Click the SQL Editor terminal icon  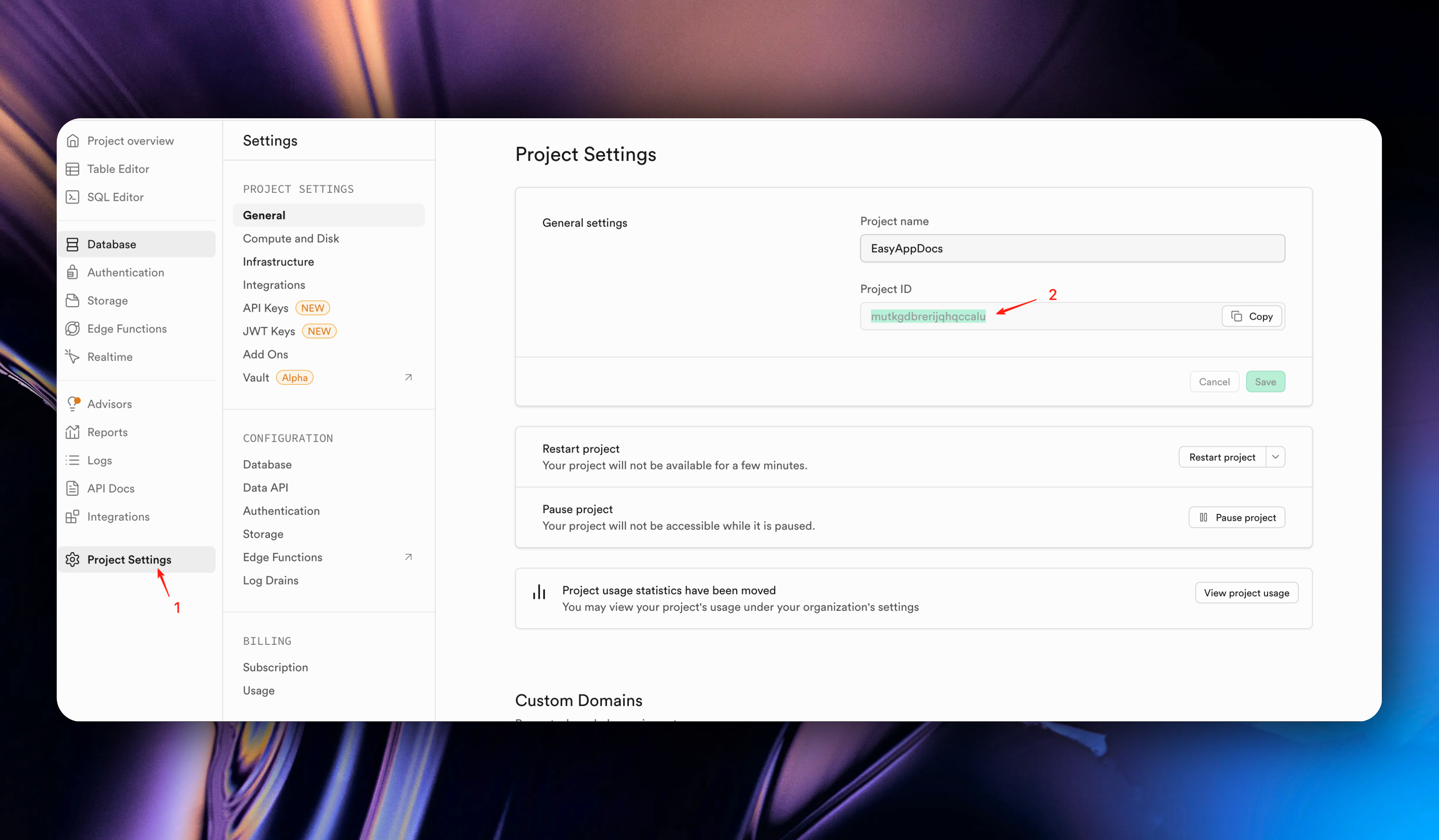pos(73,197)
